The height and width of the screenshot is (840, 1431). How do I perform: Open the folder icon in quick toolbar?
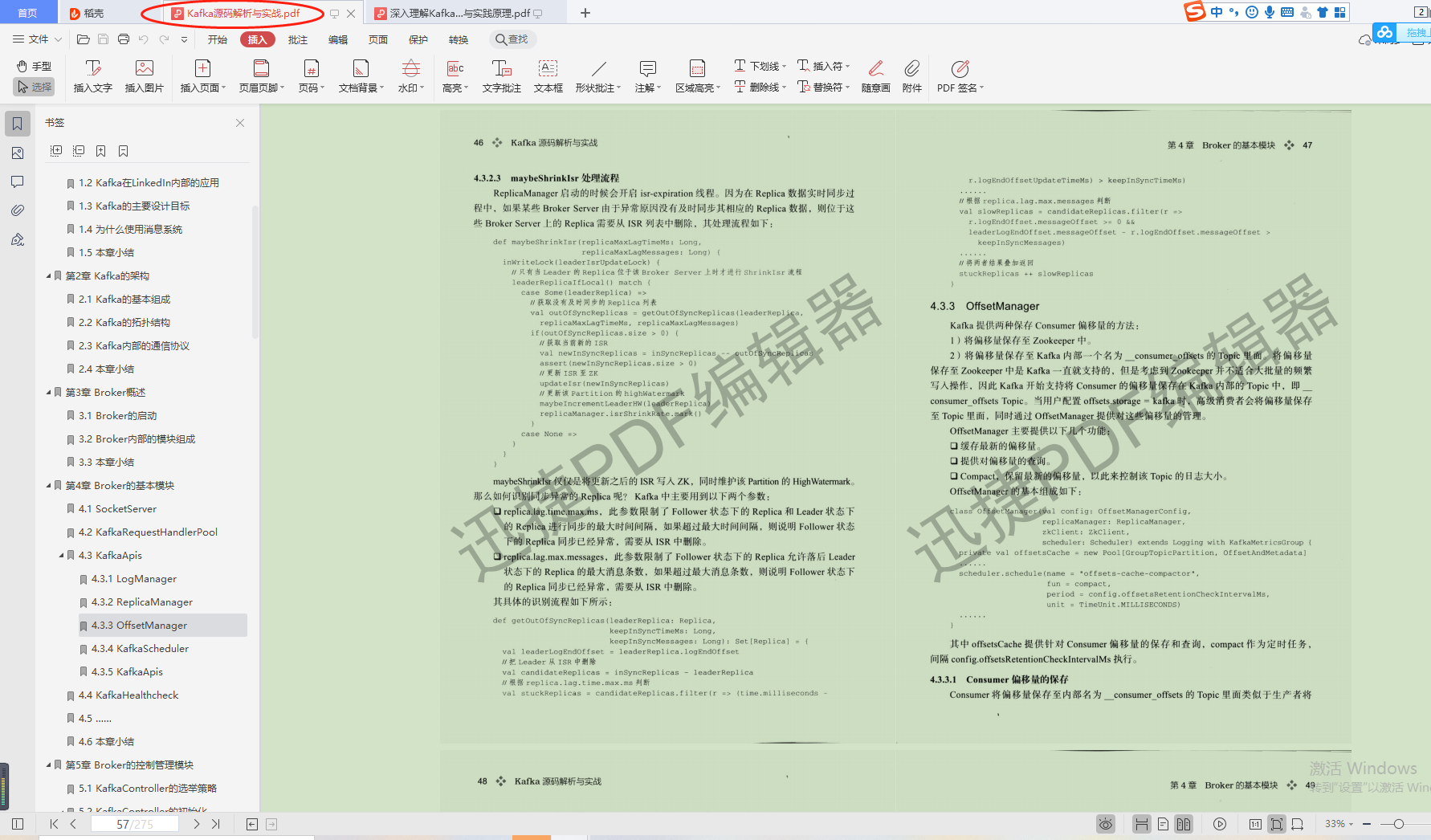pos(83,39)
